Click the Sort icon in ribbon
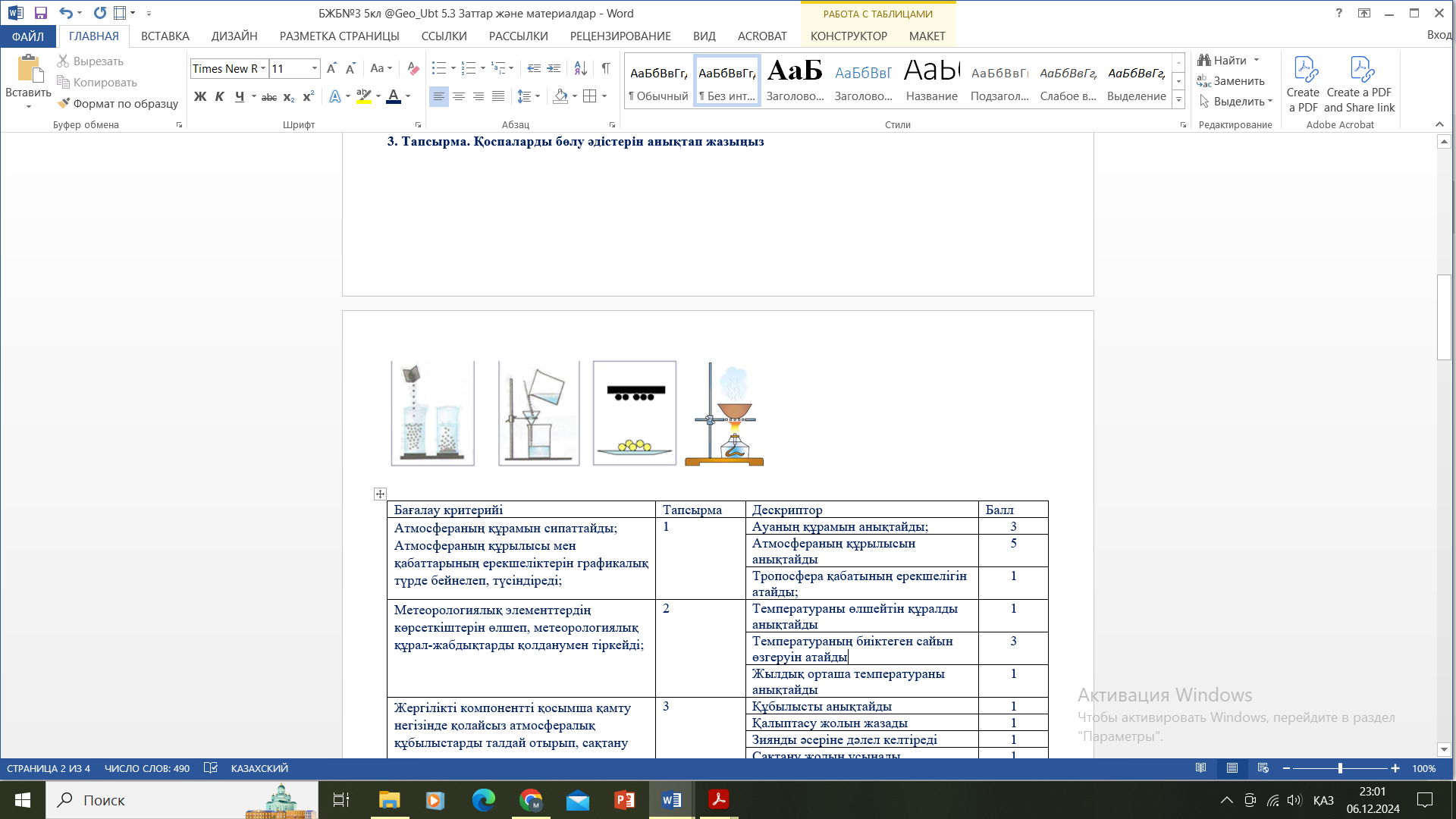Image resolution: width=1456 pixels, height=819 pixels. (x=580, y=68)
